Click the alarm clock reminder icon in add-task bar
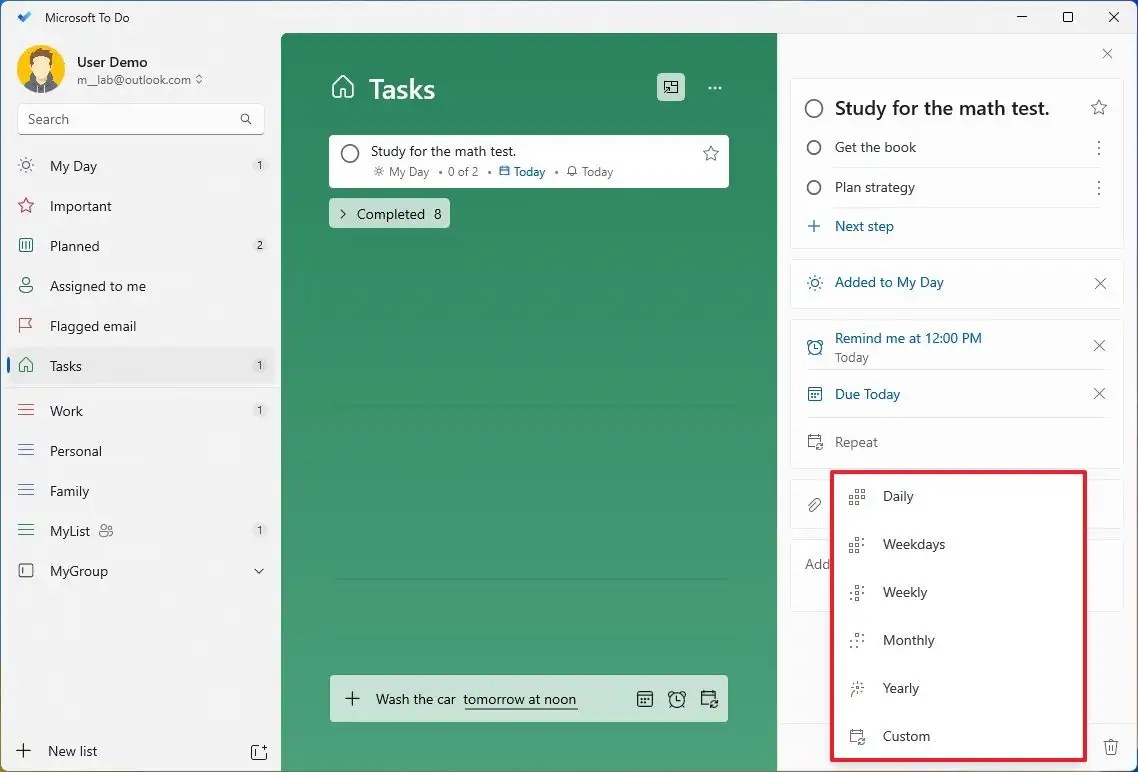 pyautogui.click(x=677, y=699)
